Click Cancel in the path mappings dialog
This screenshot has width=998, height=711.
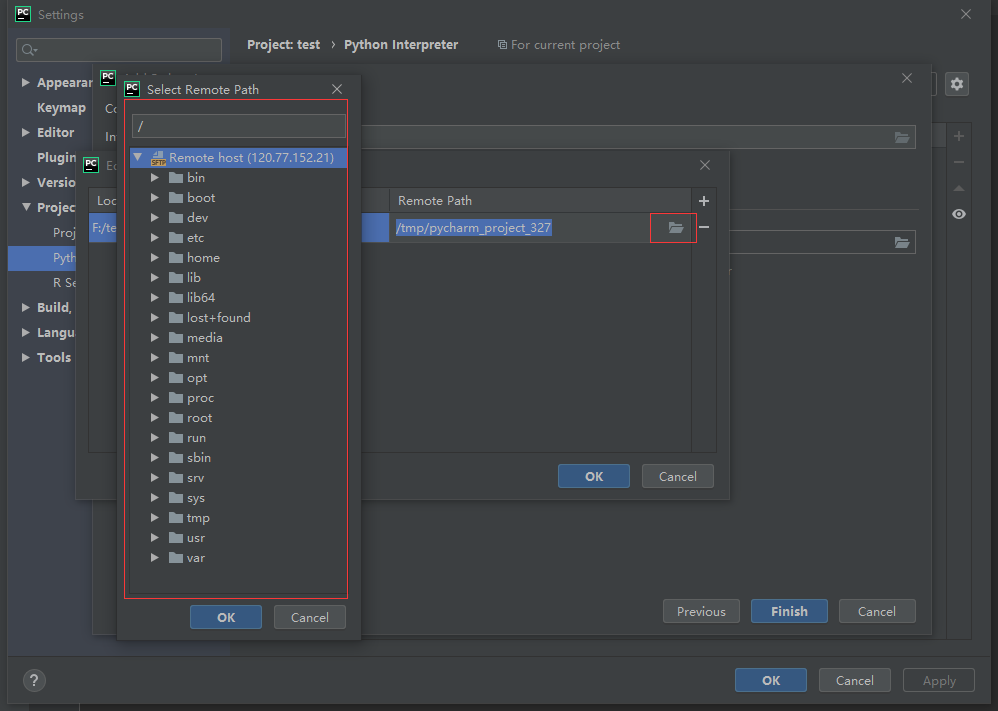point(677,476)
